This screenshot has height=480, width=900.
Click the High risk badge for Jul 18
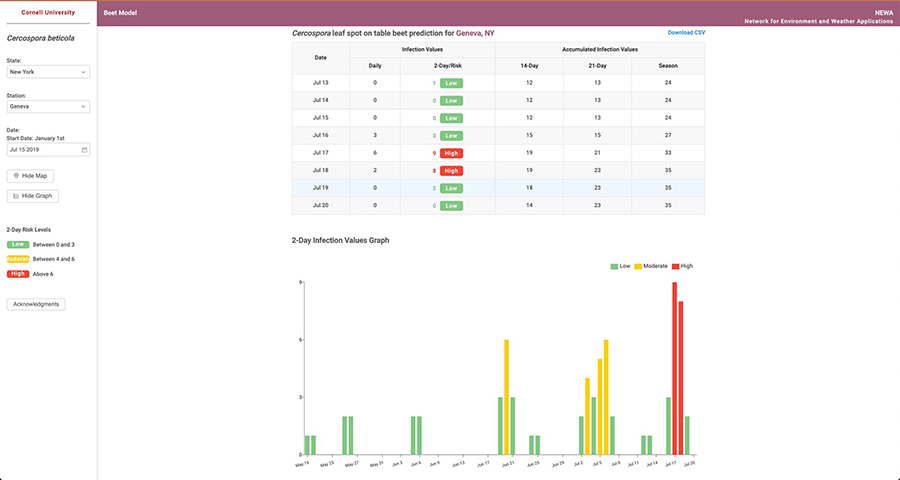click(451, 171)
